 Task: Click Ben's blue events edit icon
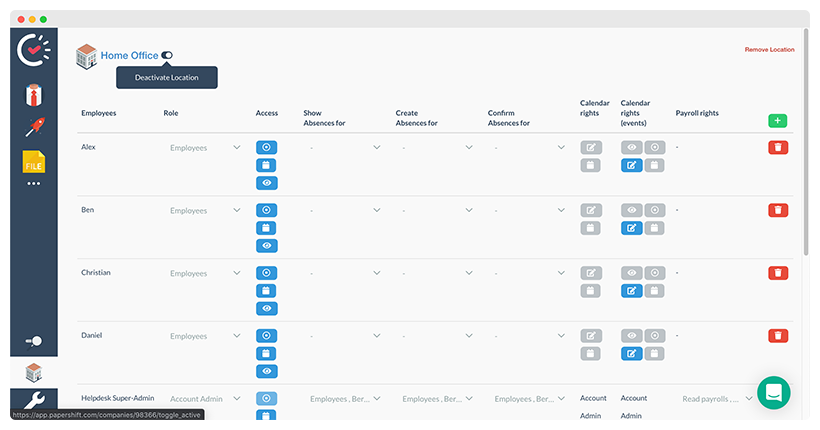click(x=631, y=228)
